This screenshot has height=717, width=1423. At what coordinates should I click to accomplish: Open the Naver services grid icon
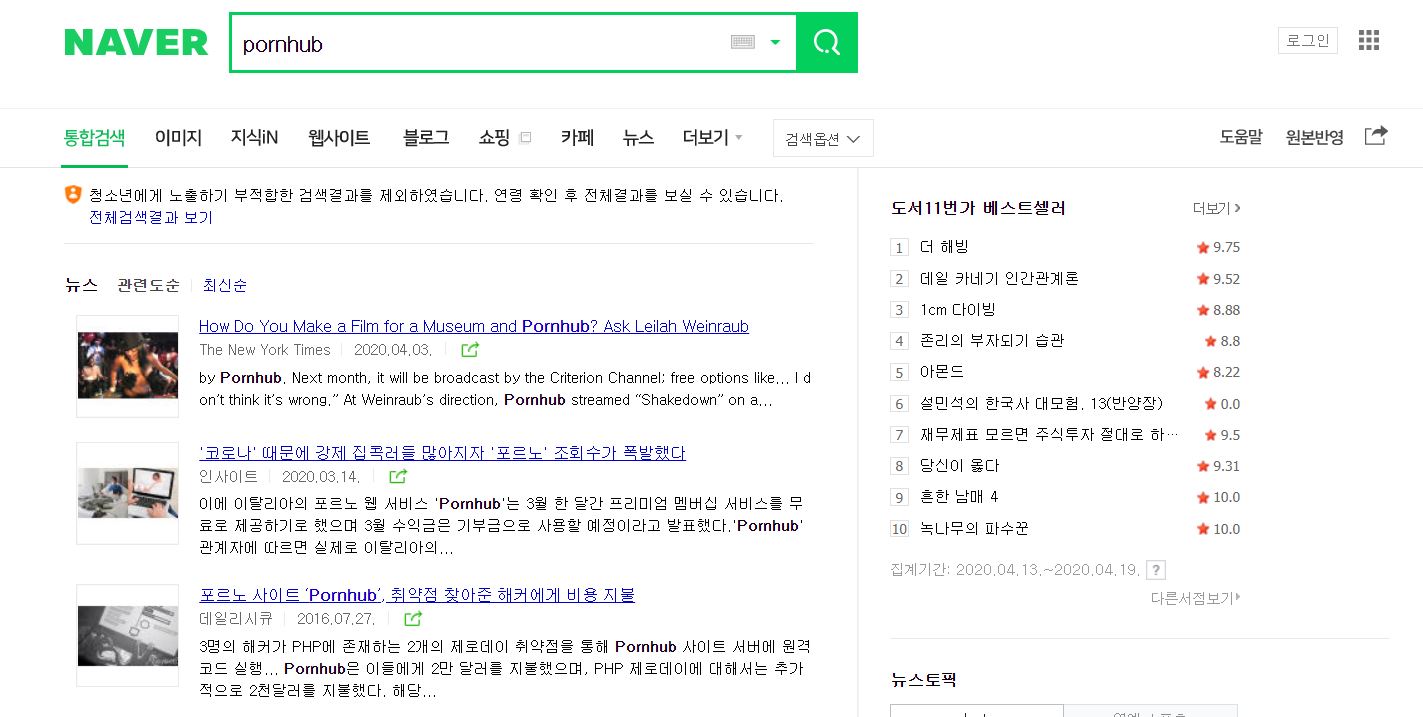tap(1369, 40)
